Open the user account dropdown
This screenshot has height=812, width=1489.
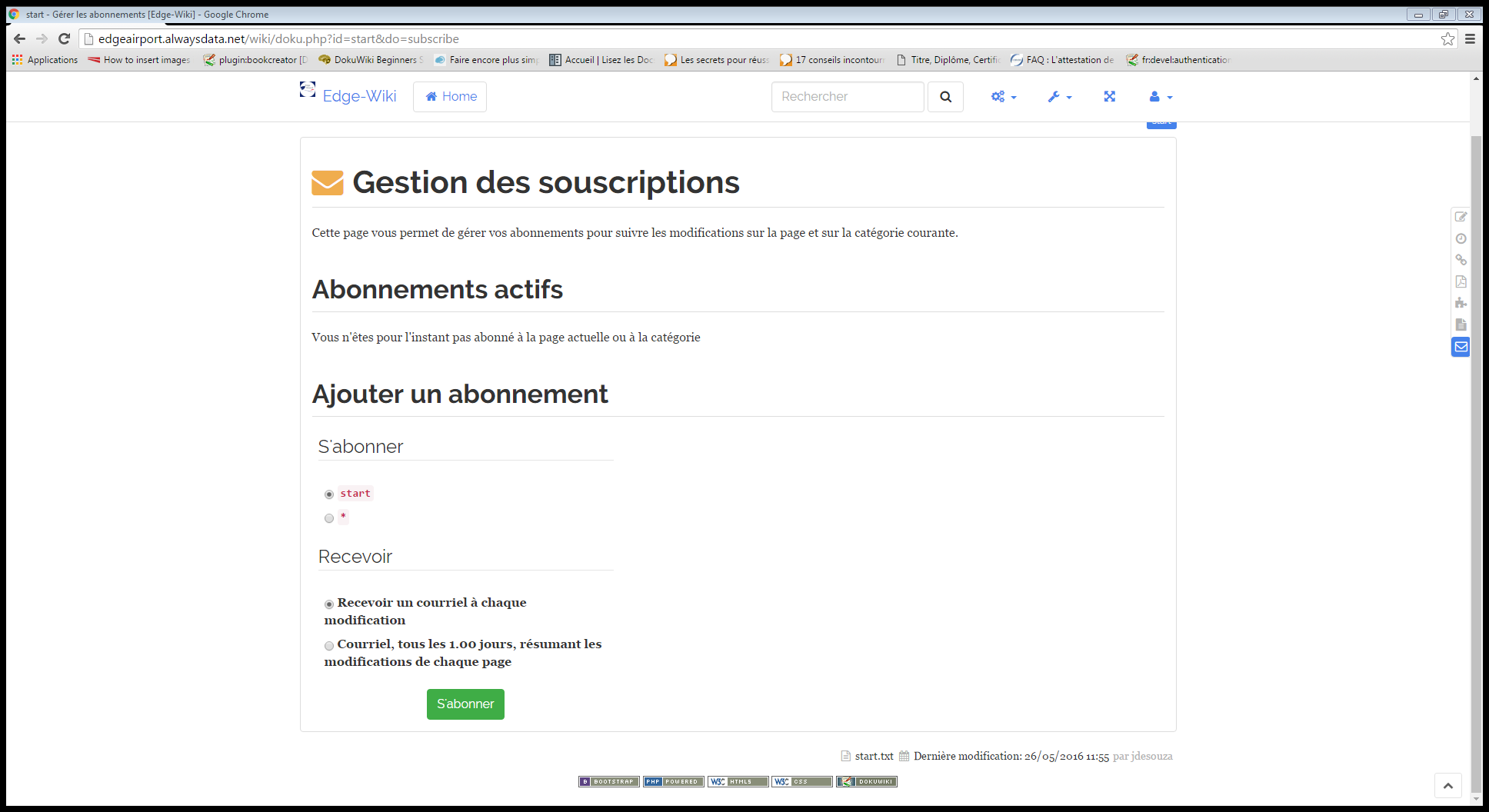pyautogui.click(x=1160, y=97)
